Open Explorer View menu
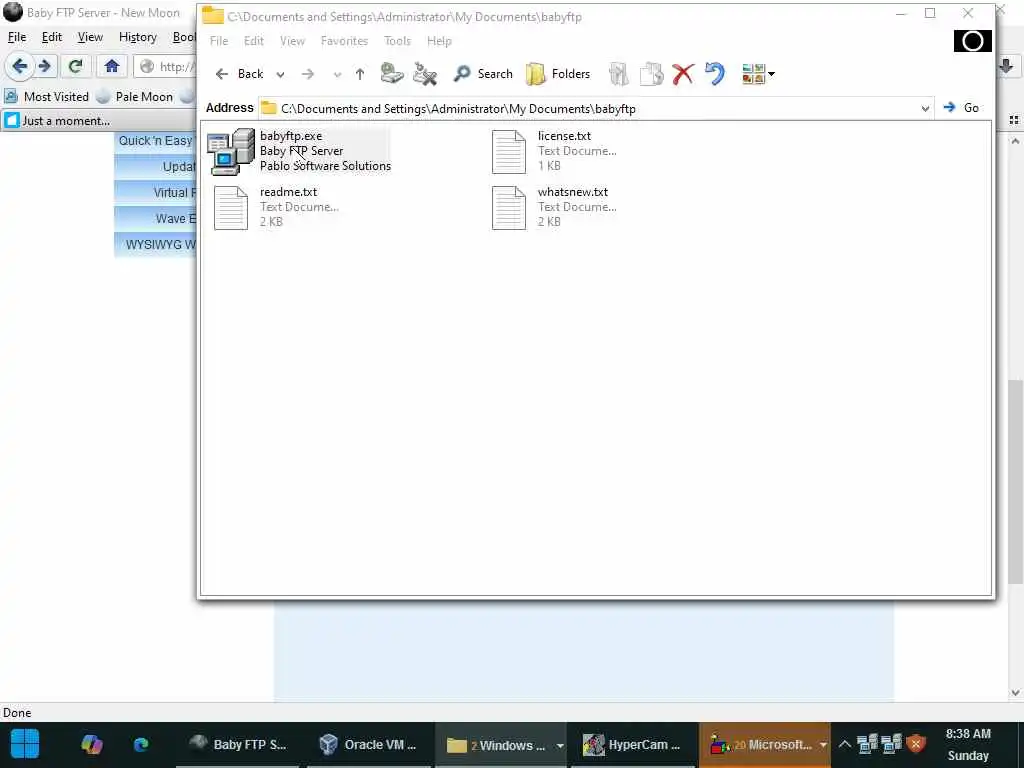The image size is (1024, 768). [292, 40]
